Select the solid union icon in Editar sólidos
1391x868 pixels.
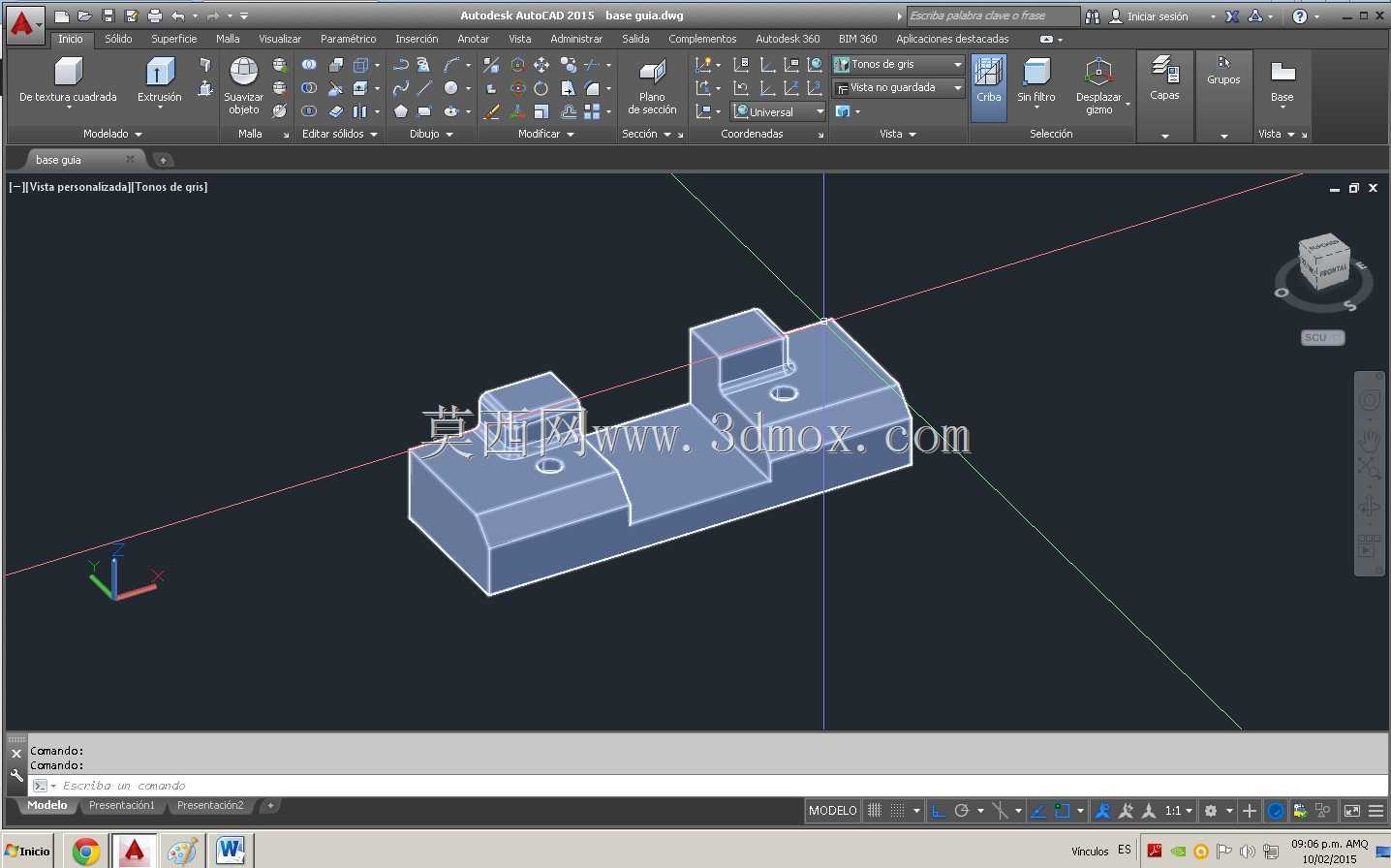pyautogui.click(x=309, y=65)
